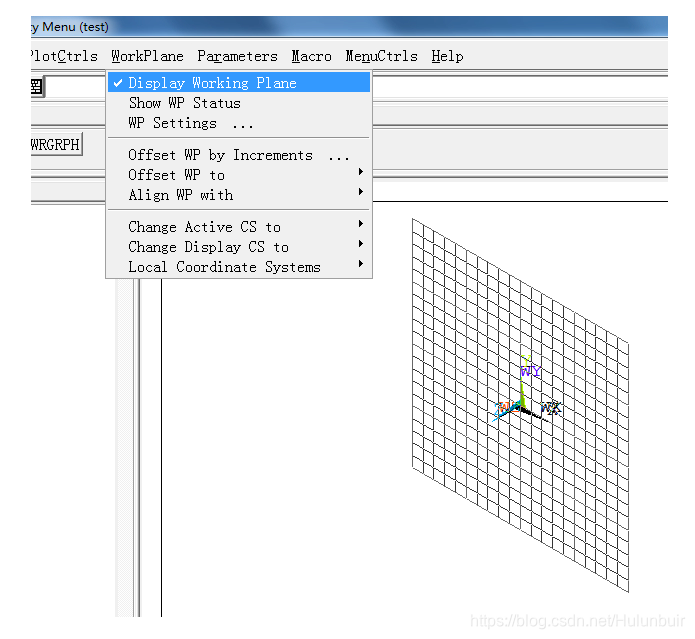Select Show WP Status
The height and width of the screenshot is (639, 695).
tap(184, 103)
